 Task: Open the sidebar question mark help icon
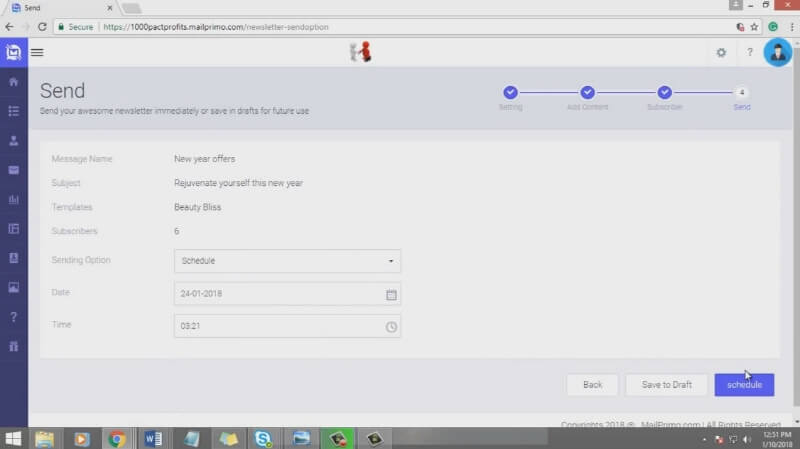pos(14,317)
